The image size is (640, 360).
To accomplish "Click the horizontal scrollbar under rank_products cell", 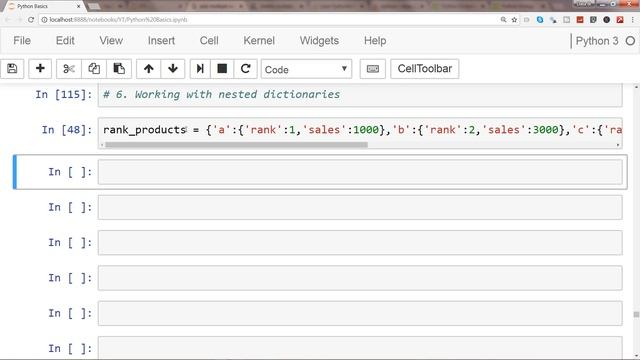I will point(236,144).
